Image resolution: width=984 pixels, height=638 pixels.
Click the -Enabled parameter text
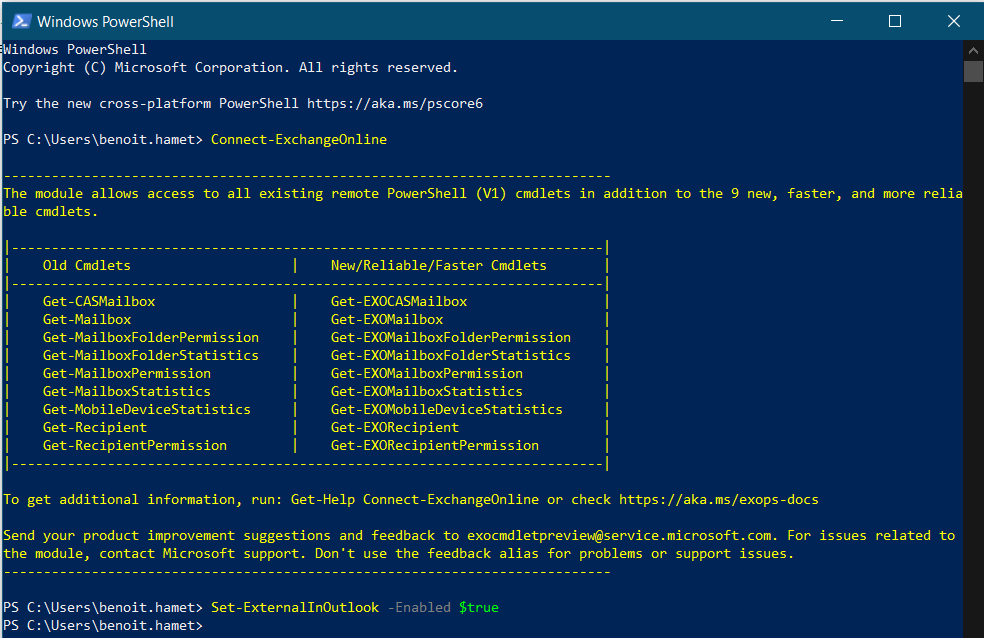418,608
